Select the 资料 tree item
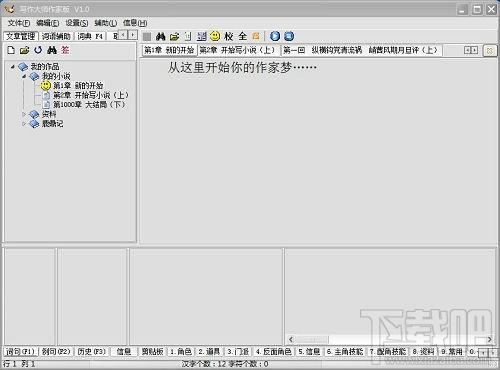The width and height of the screenshot is (500, 370). pyautogui.click(x=49, y=114)
